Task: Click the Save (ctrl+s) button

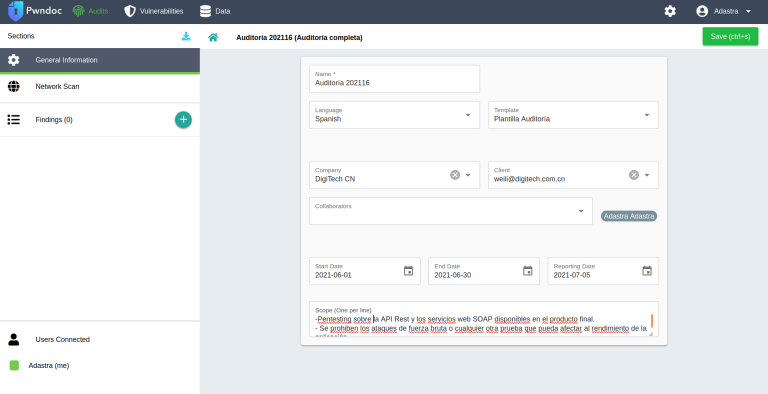Action: pyautogui.click(x=730, y=36)
